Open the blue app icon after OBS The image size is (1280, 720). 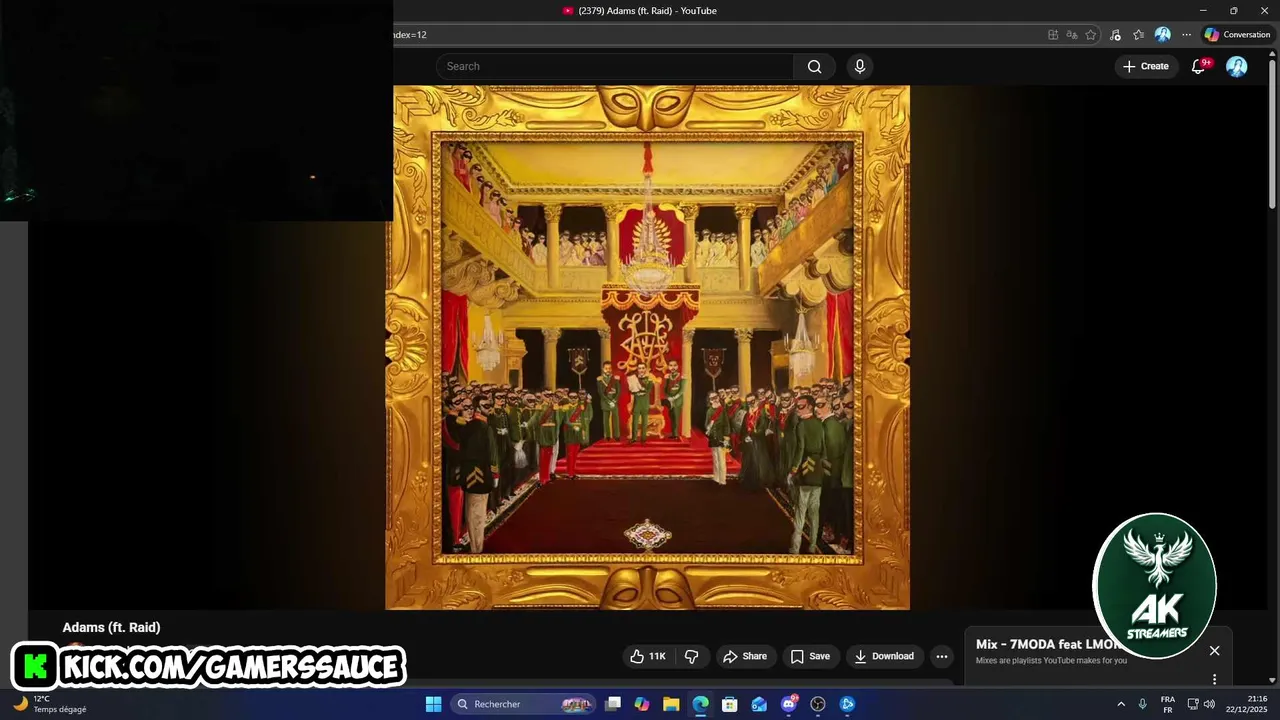point(847,704)
